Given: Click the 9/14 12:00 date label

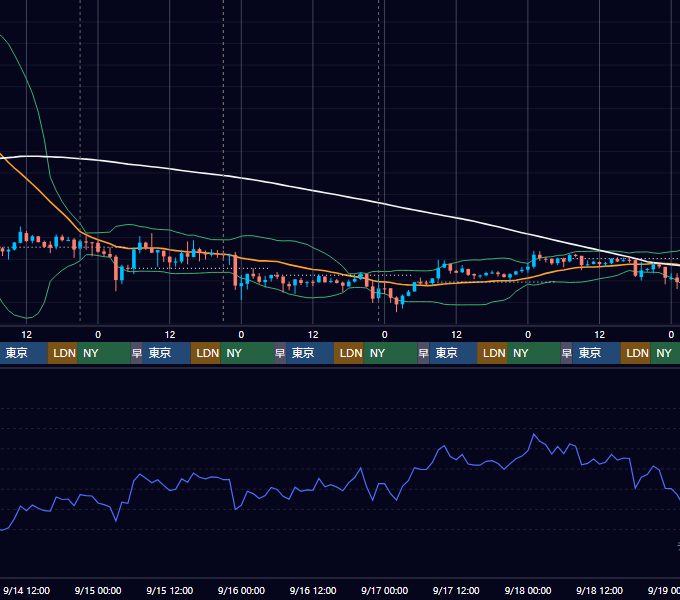Looking at the screenshot, I should click(x=26, y=590).
